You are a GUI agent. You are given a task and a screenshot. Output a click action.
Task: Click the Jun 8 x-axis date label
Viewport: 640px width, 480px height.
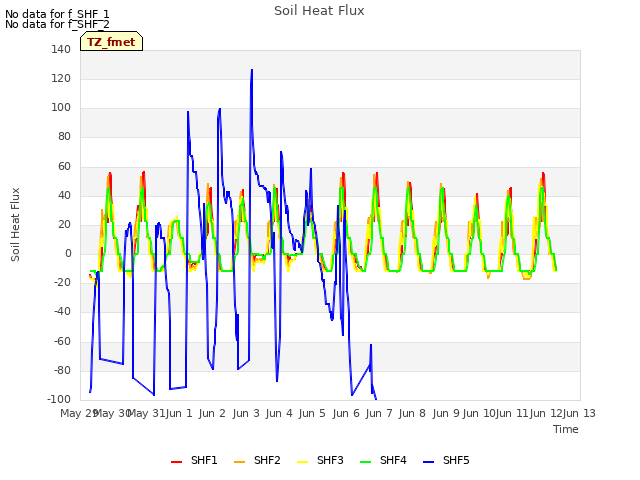pyautogui.click(x=412, y=413)
